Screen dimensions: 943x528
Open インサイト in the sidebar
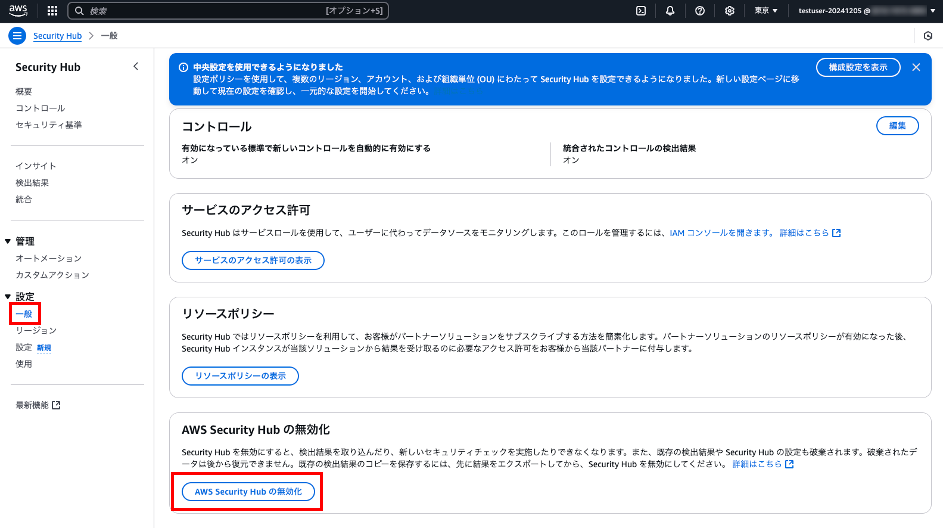coord(35,166)
